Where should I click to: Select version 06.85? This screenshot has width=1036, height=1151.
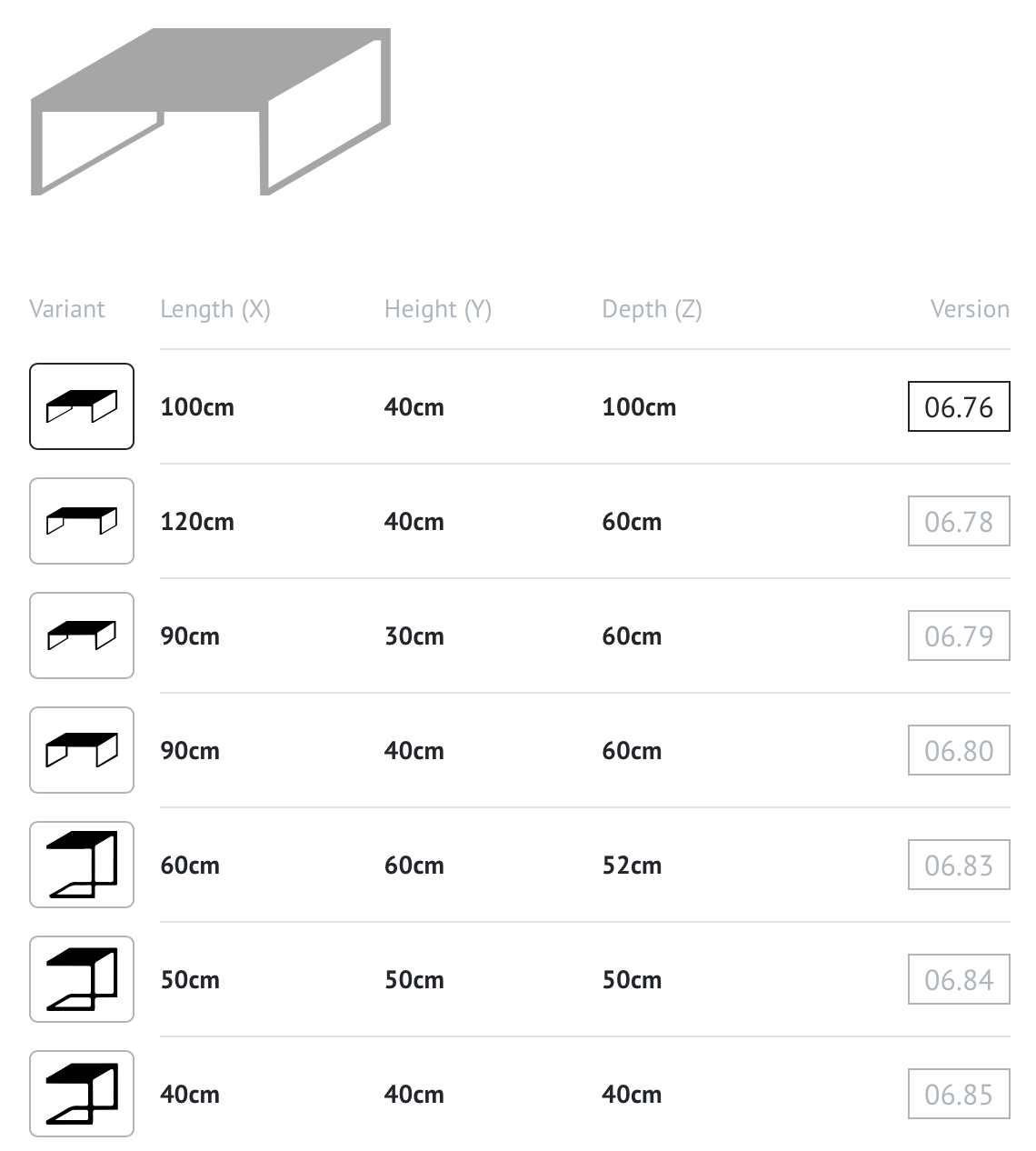coord(959,1094)
